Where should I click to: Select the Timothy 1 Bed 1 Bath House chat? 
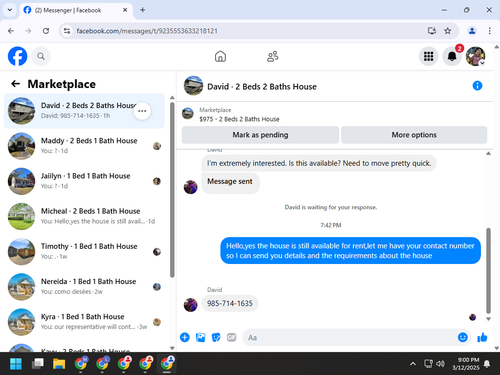[84, 251]
